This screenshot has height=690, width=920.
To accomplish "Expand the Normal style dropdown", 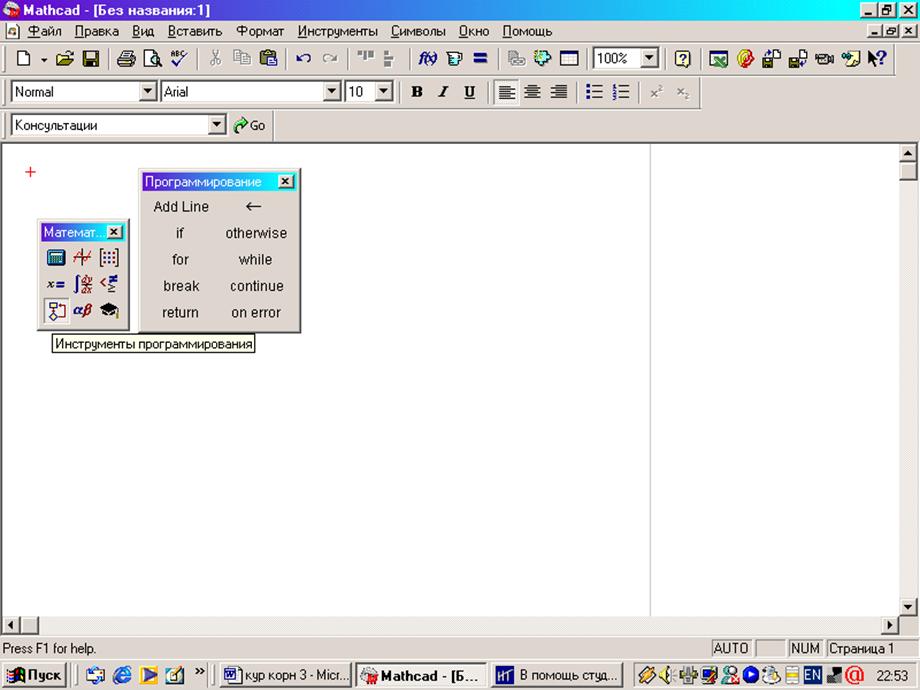I will (x=148, y=92).
